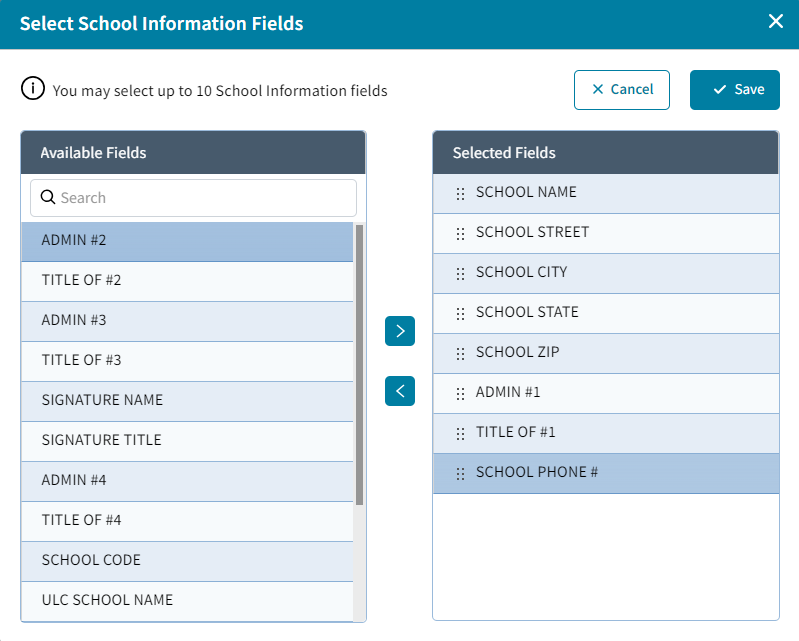Select SCHOOL STATE in Selected Fields

[x=606, y=313]
